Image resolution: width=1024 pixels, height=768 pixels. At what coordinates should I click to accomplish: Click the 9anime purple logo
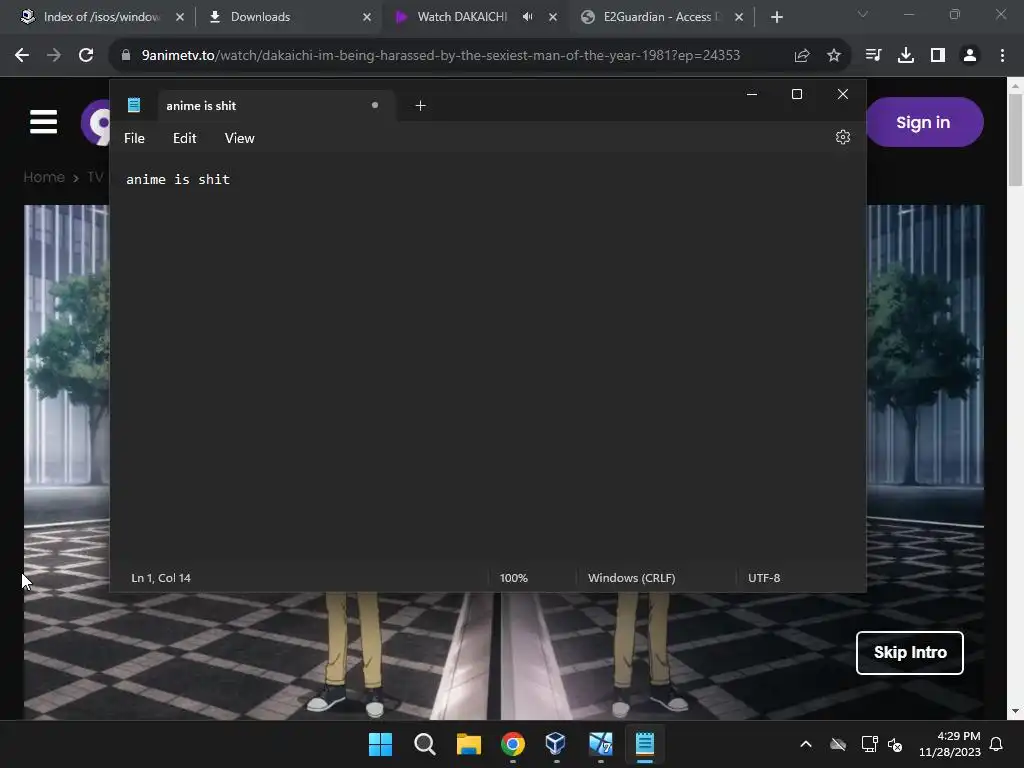(x=95, y=122)
